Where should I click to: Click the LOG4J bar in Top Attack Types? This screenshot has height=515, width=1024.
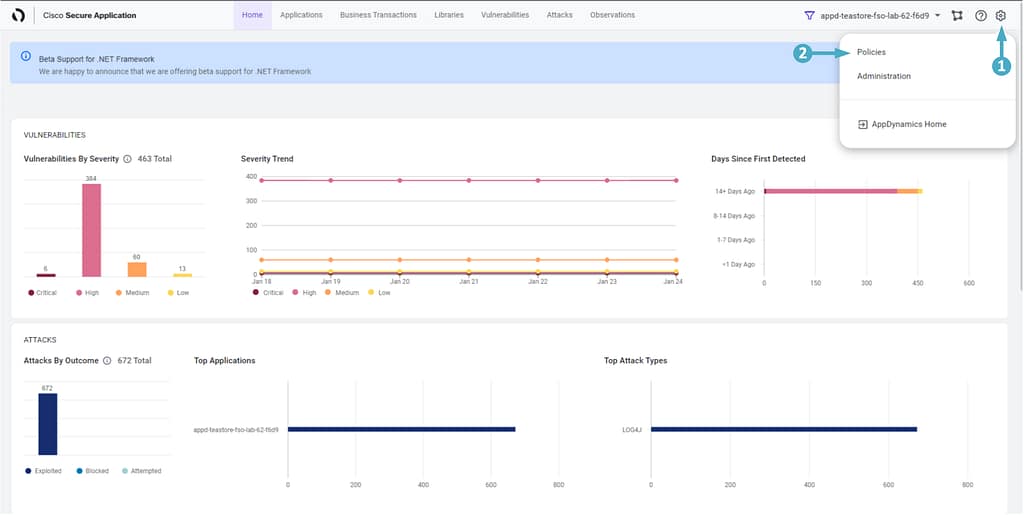[784, 429]
